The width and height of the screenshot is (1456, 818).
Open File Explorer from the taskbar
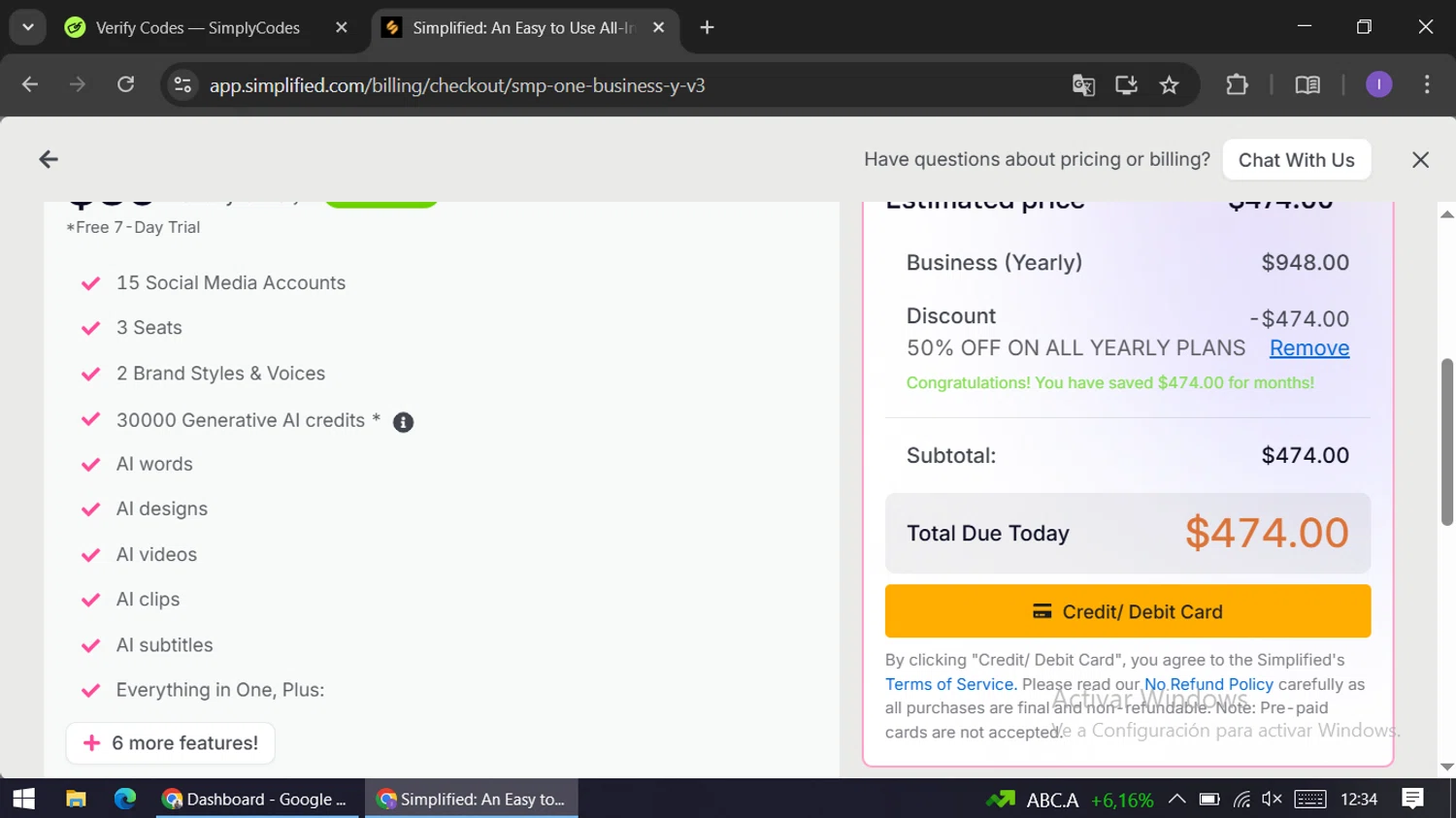[x=76, y=799]
